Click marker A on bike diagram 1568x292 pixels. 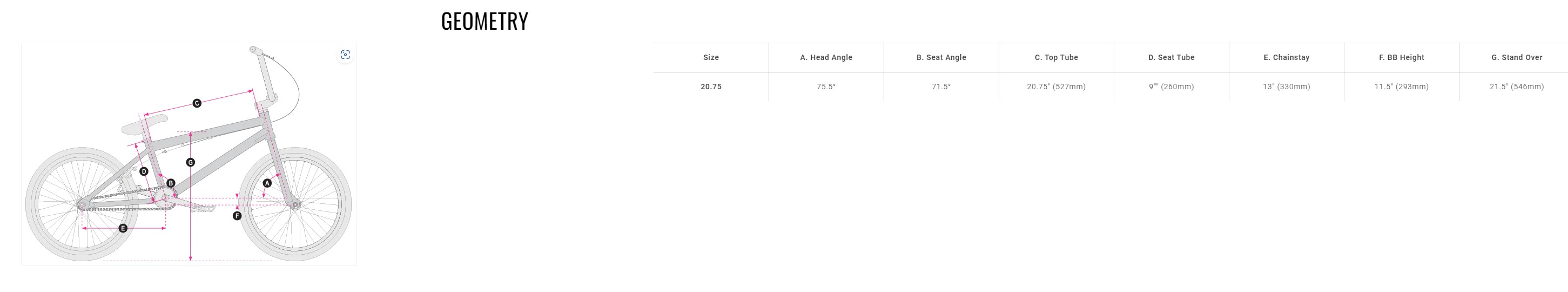(267, 183)
